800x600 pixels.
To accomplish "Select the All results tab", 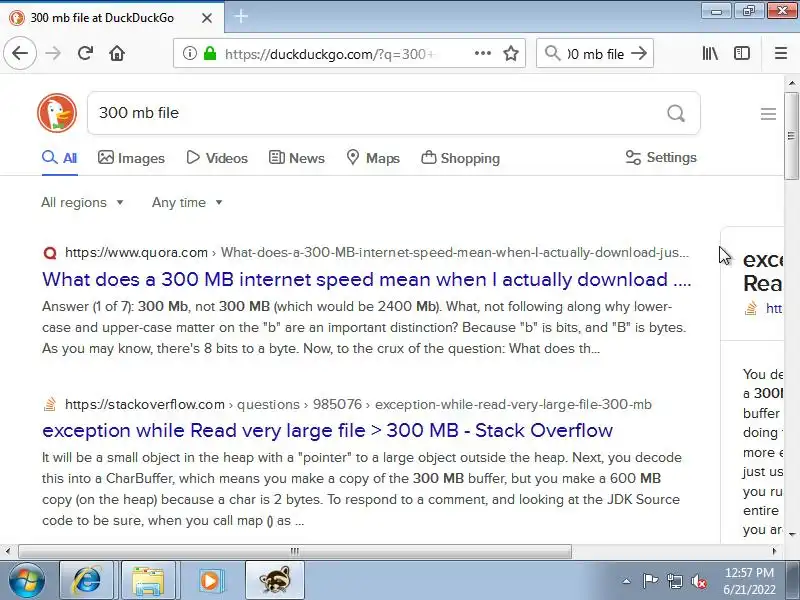I will point(60,158).
